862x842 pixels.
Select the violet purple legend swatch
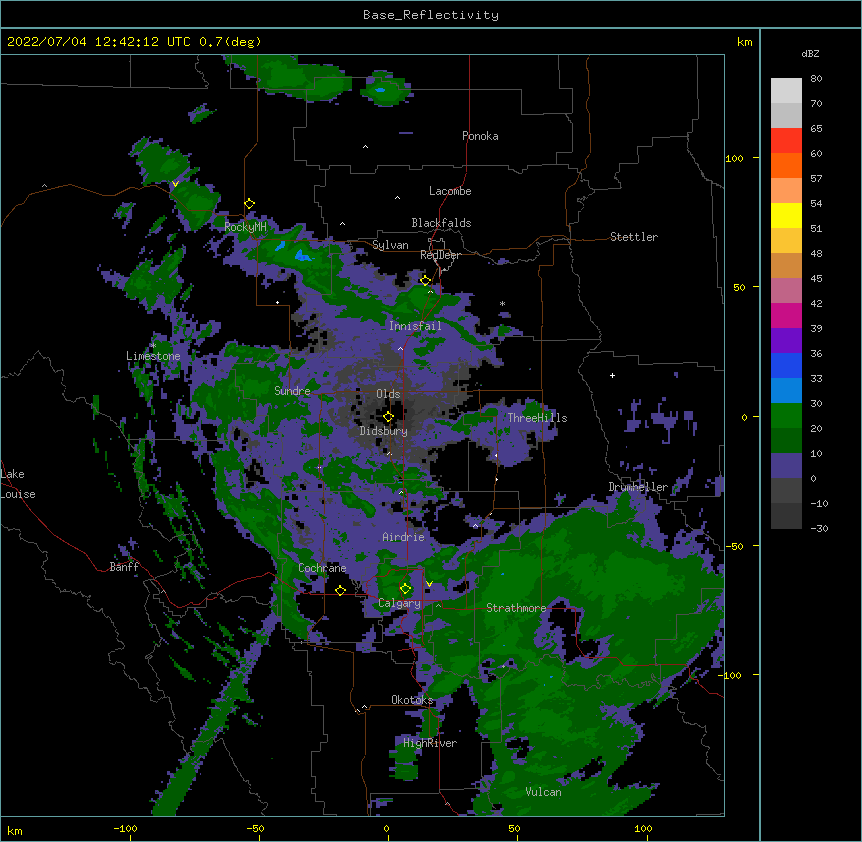pos(786,340)
